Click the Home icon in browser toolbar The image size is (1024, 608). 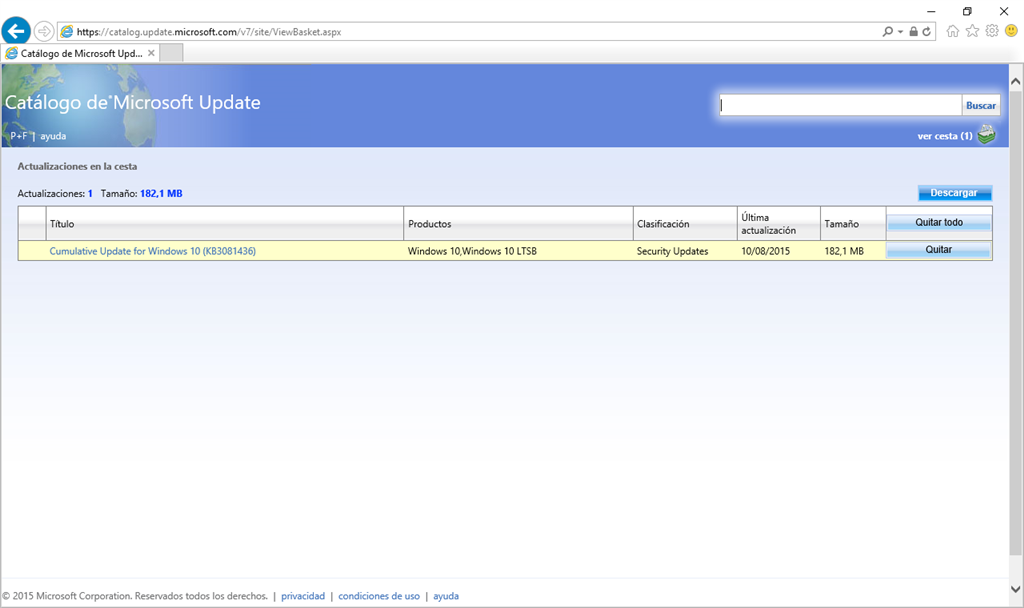pos(953,31)
